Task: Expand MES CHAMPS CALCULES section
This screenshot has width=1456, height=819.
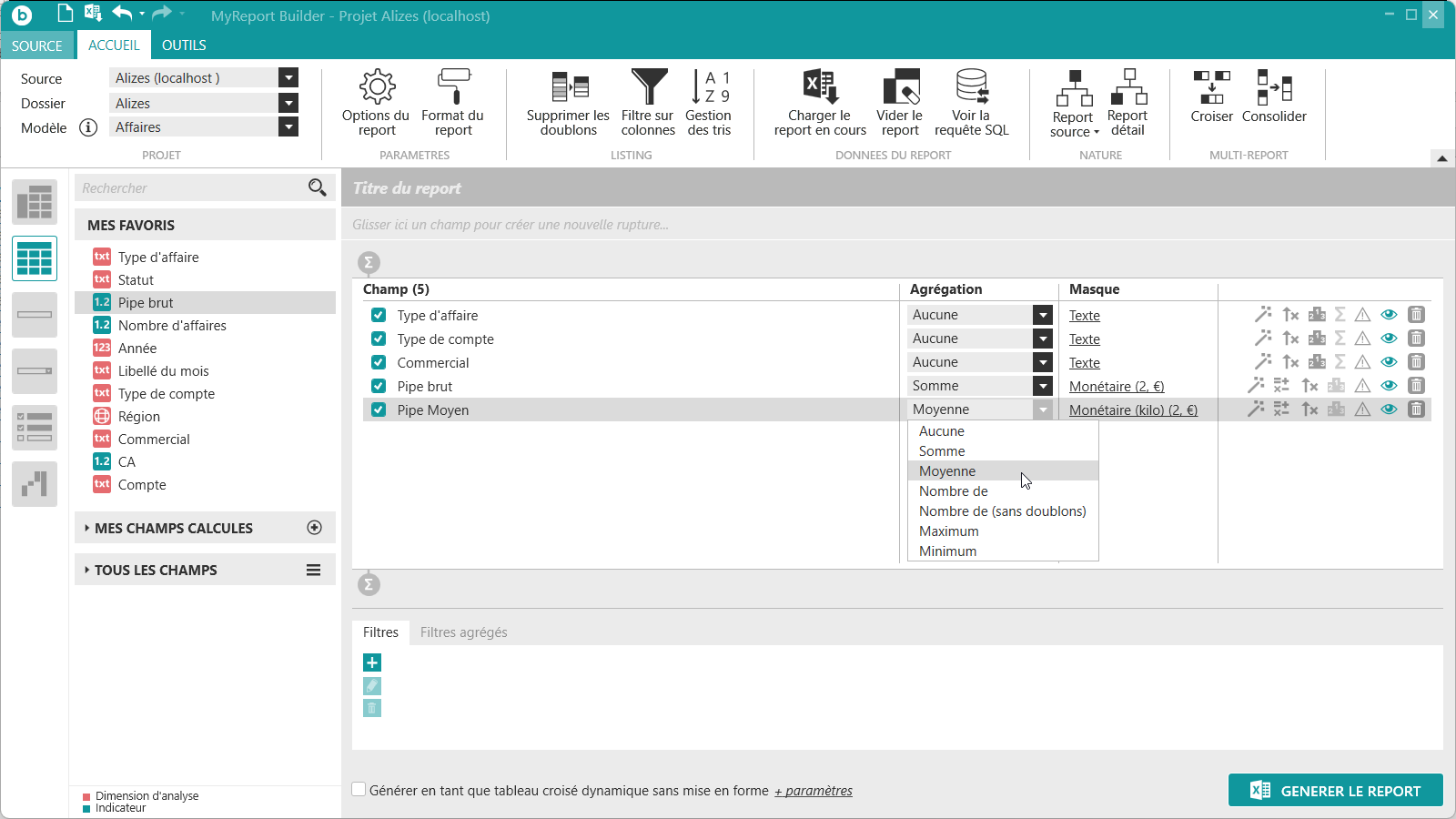Action: coord(173,528)
